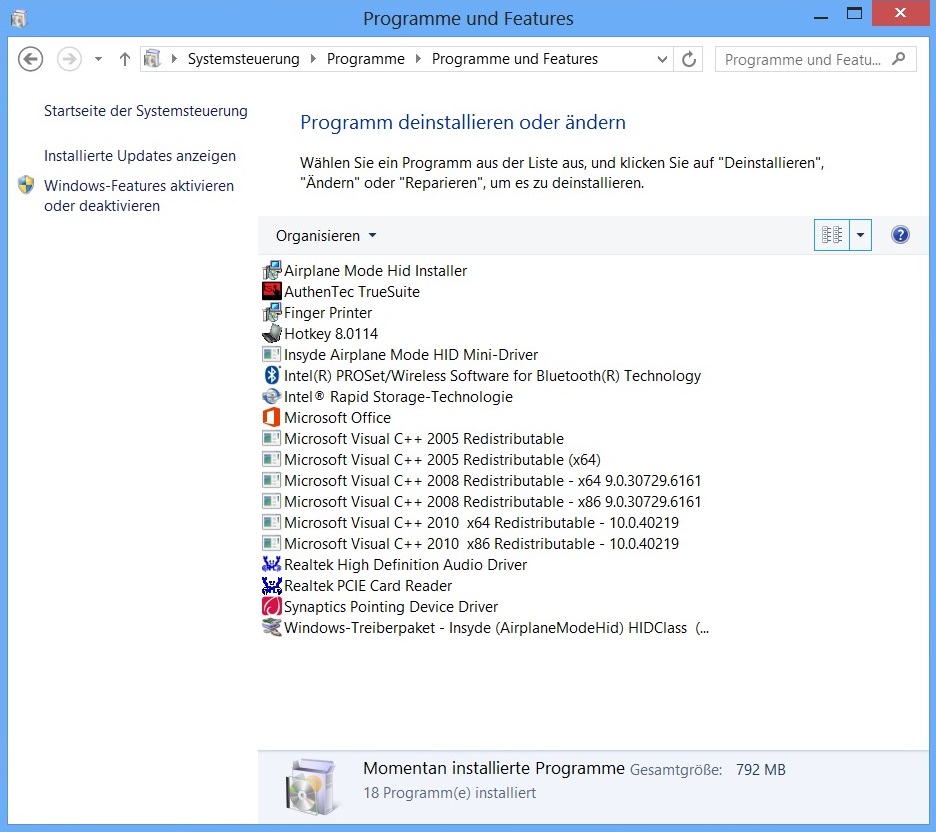Close the Programme und Features window

pyautogui.click(x=900, y=13)
